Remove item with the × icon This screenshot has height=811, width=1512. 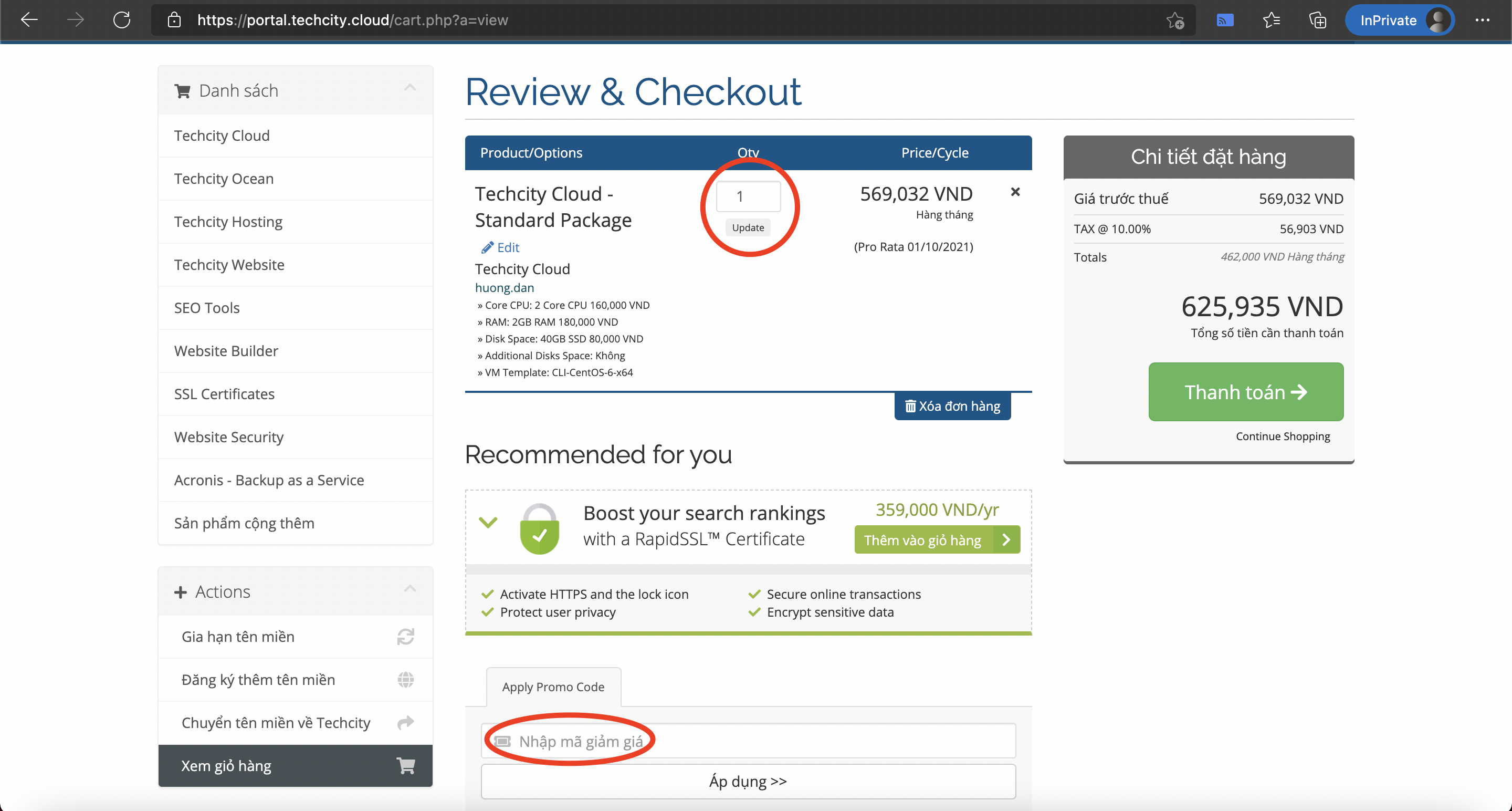(1015, 192)
